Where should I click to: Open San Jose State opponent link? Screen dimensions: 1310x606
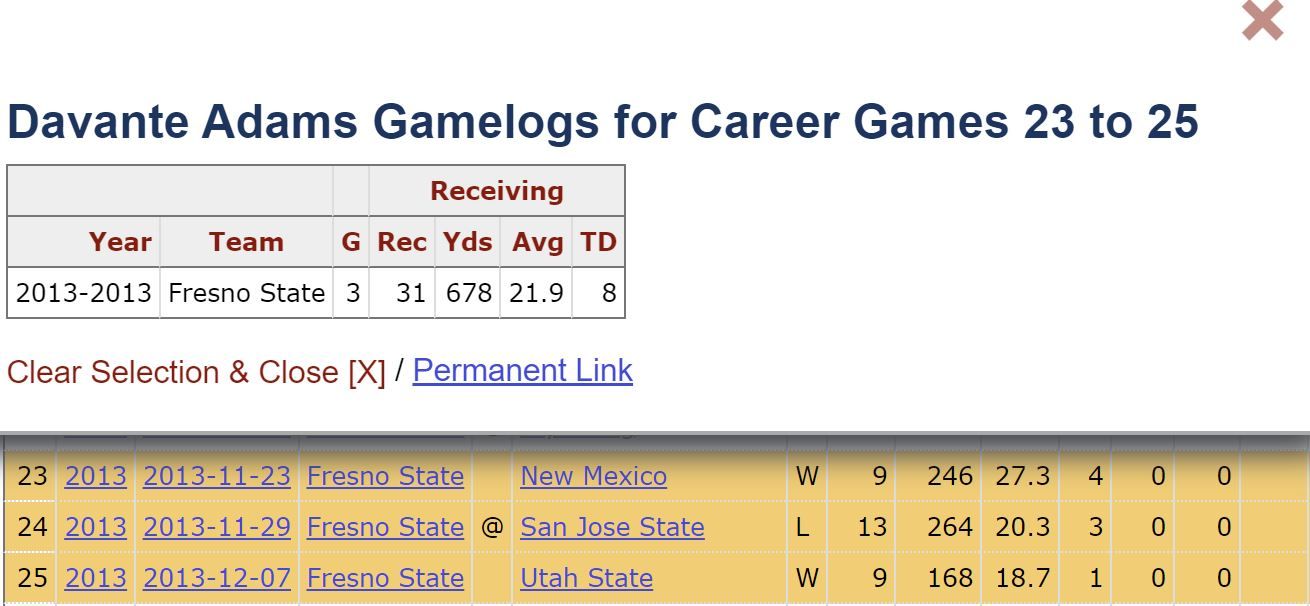pyautogui.click(x=612, y=527)
